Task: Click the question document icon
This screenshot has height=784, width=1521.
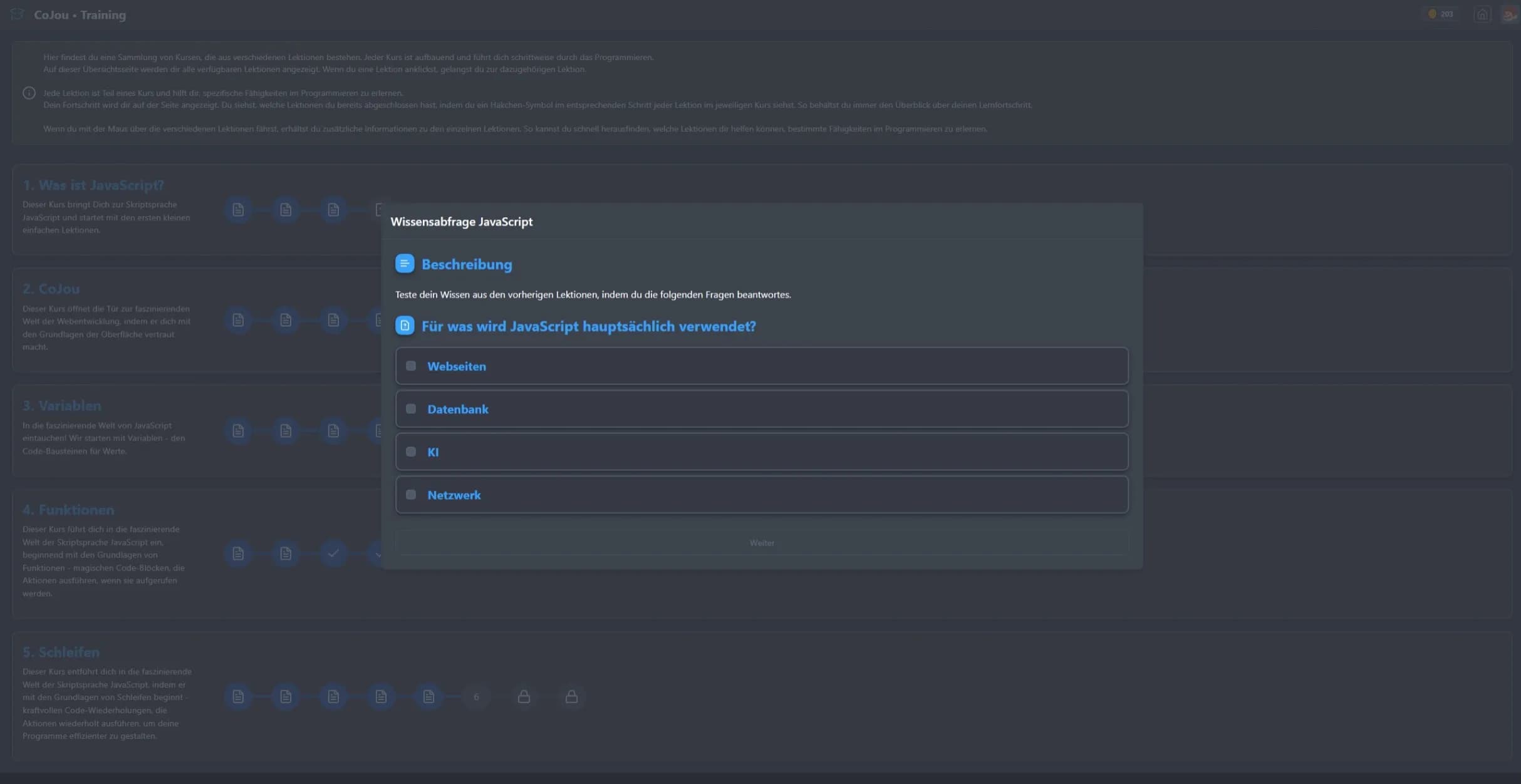Action: pos(405,326)
